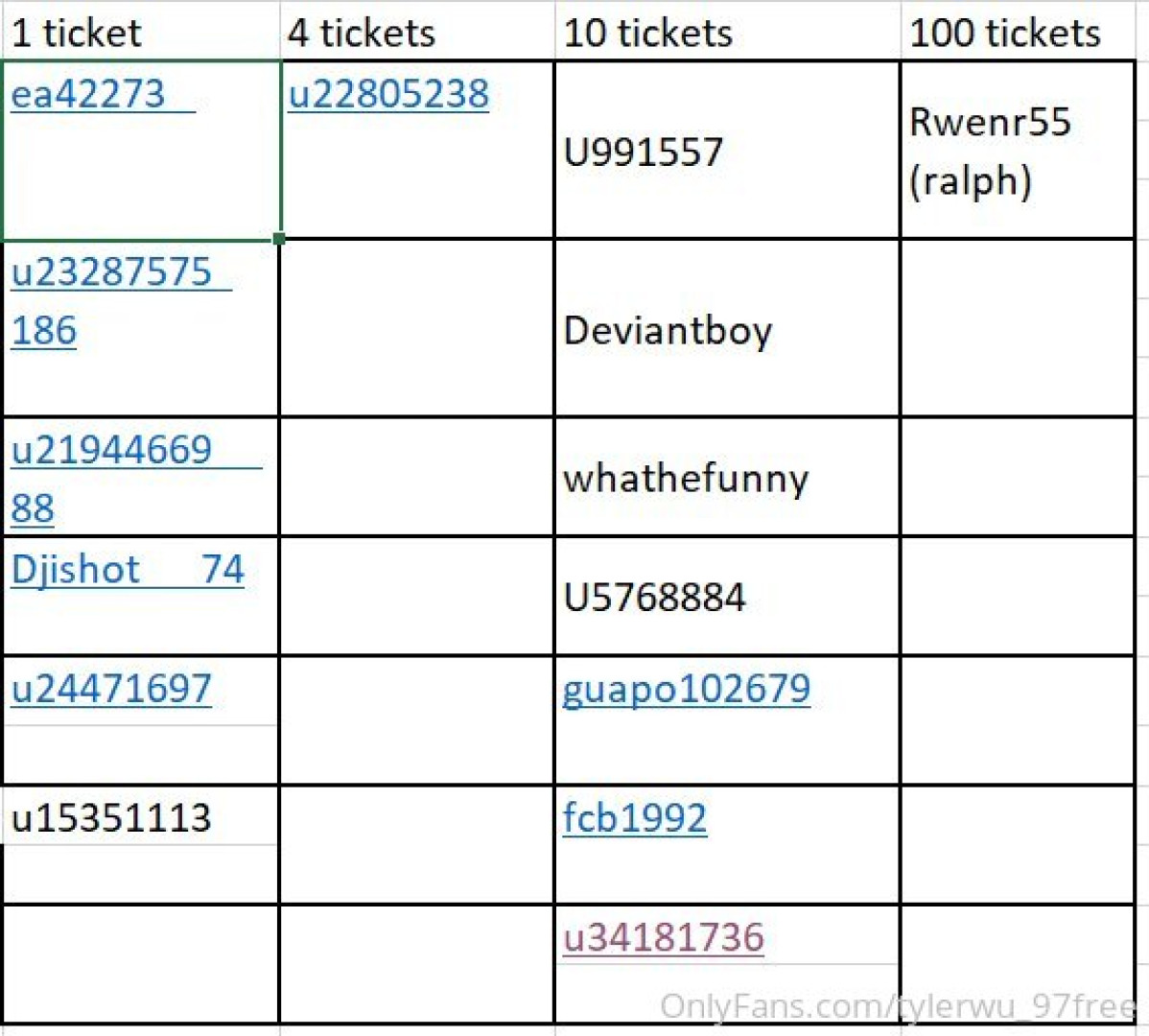The image size is (1149, 1036).
Task: Click the "10 tickets" header cell
Action: (x=726, y=33)
